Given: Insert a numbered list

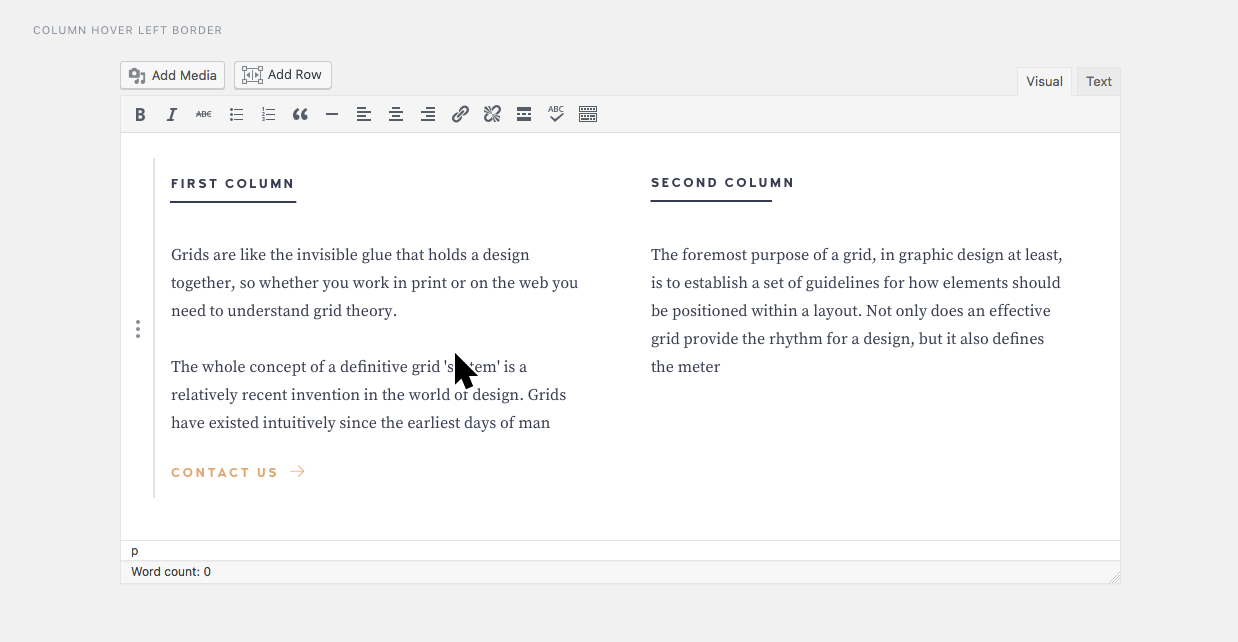Looking at the screenshot, I should [x=268, y=115].
